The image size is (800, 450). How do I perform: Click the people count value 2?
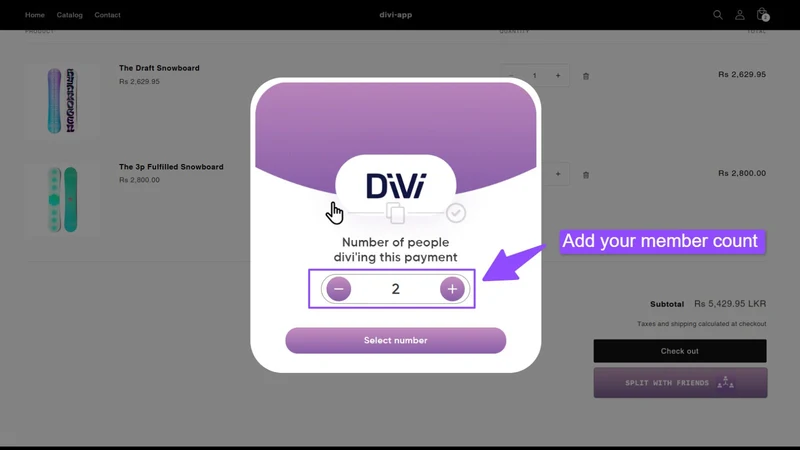pyautogui.click(x=395, y=289)
